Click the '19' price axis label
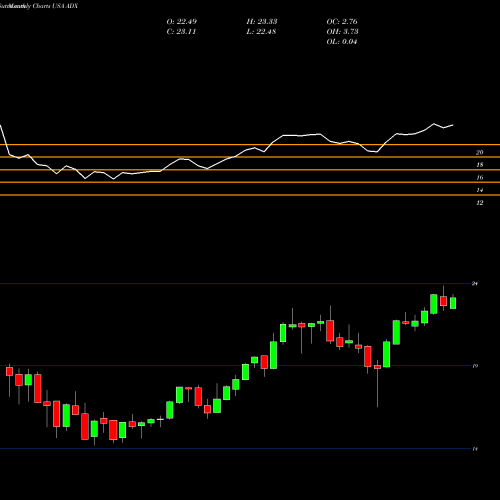 point(475,366)
